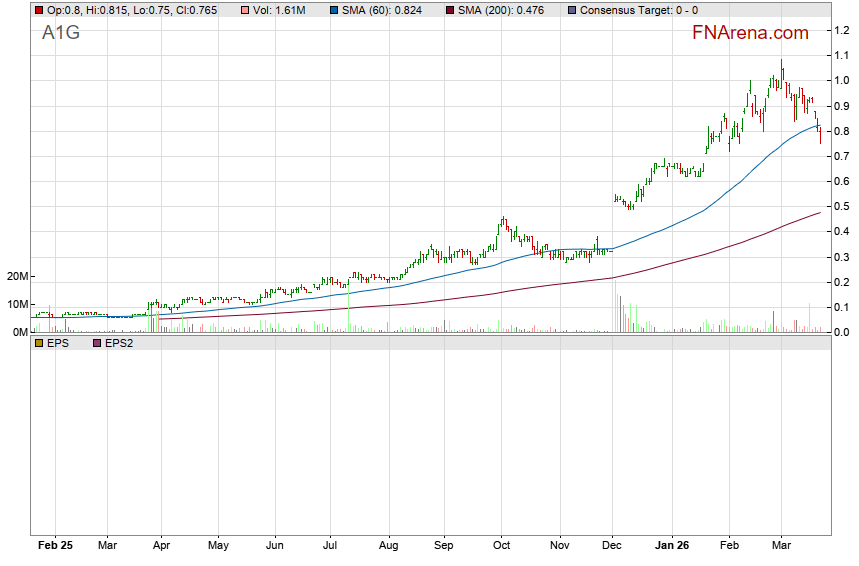Click the gray Consensus Target swatch
Image resolution: width=859 pixels, height=566 pixels.
point(572,10)
